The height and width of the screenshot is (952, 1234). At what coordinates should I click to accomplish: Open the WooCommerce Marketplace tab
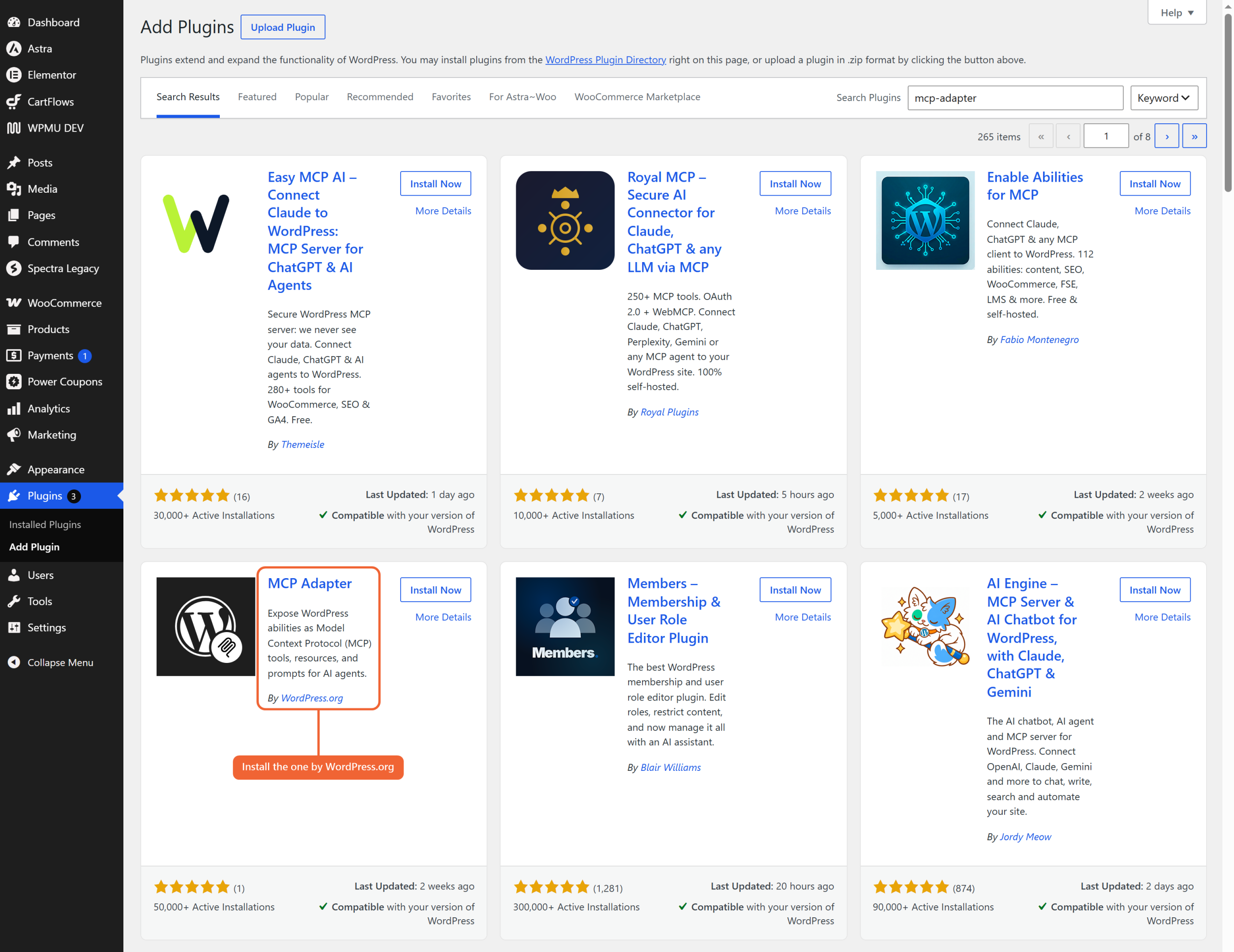tap(637, 96)
